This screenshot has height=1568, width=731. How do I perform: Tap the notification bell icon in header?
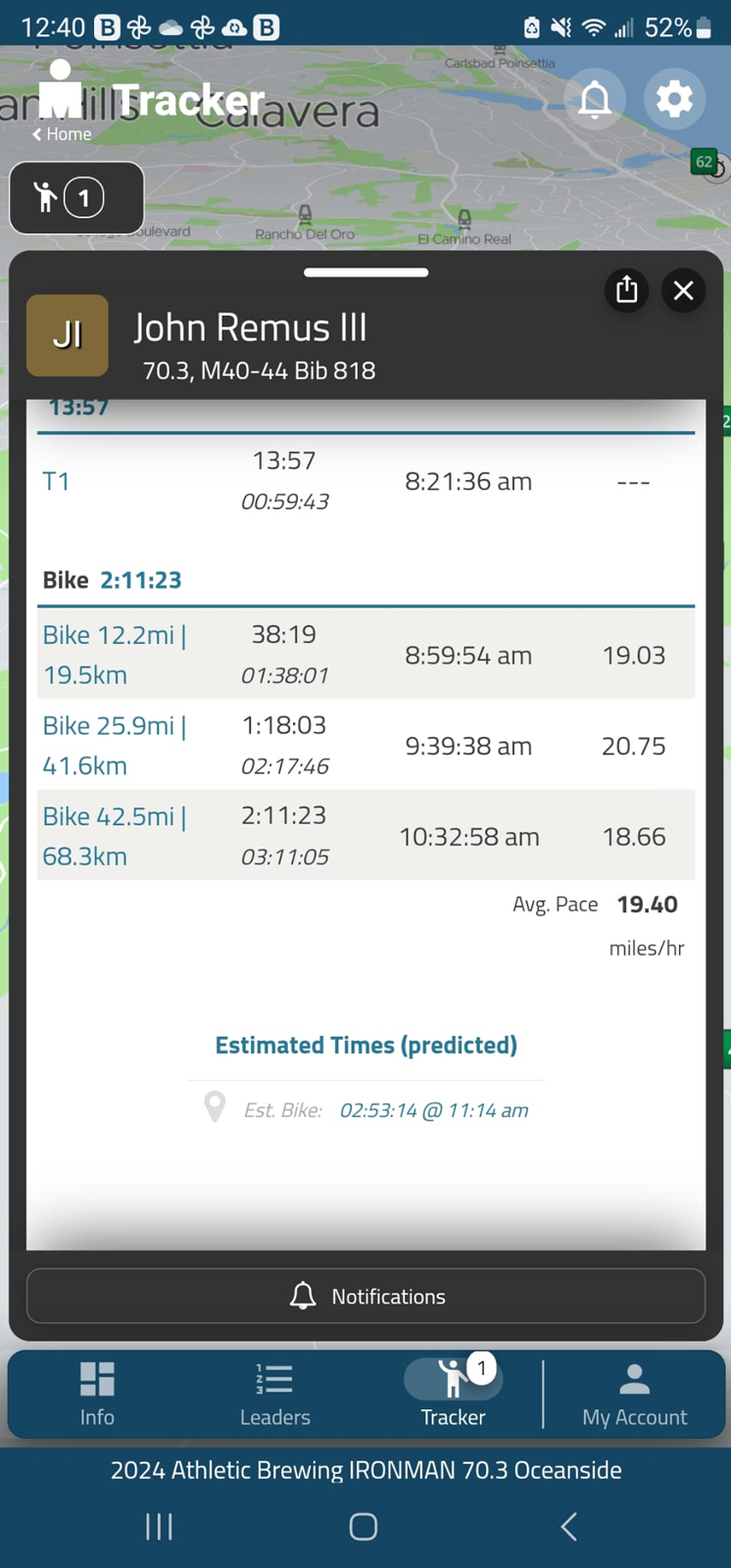click(x=595, y=100)
